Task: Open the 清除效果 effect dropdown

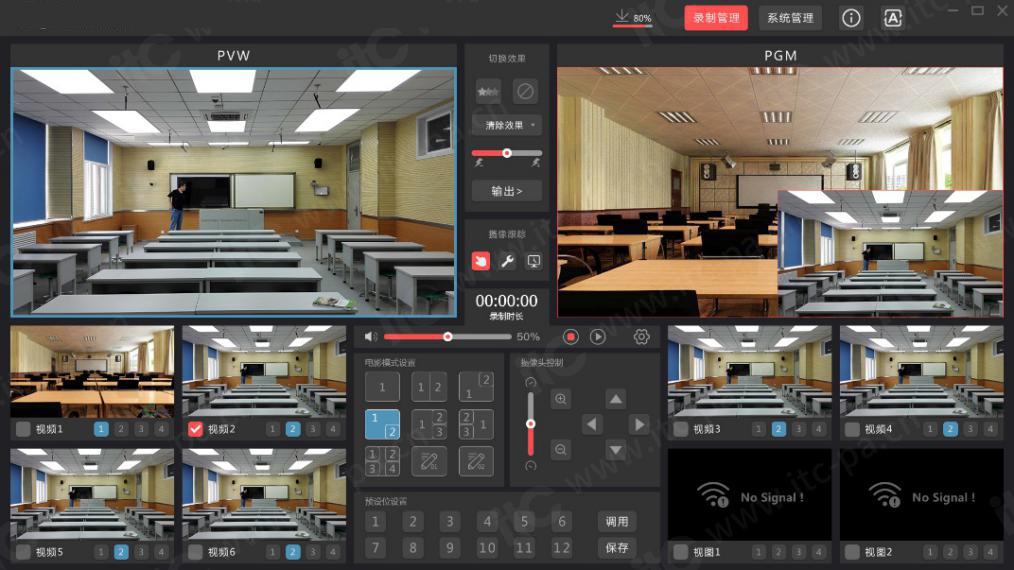Action: [x=506, y=125]
